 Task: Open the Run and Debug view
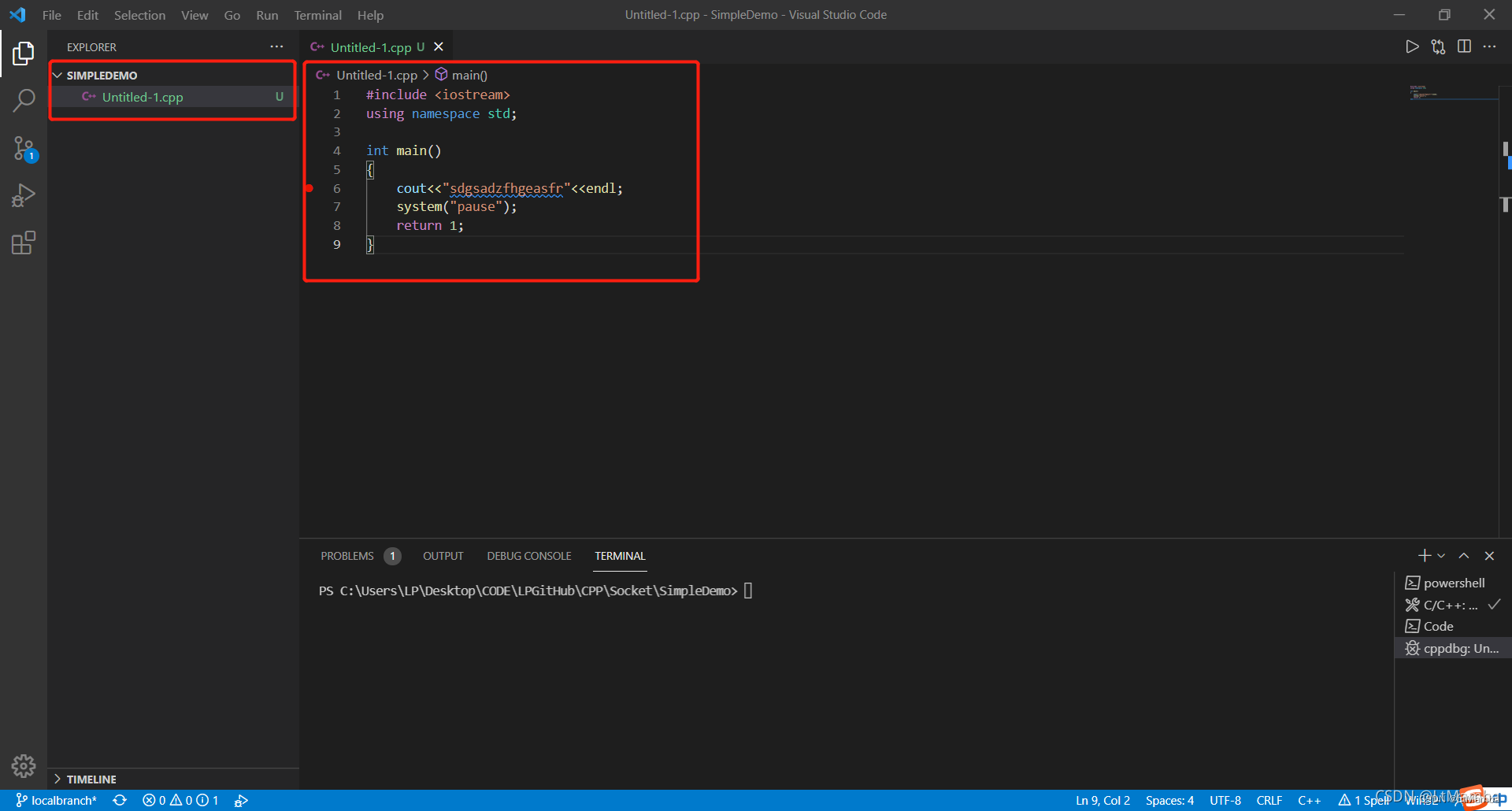coord(24,195)
